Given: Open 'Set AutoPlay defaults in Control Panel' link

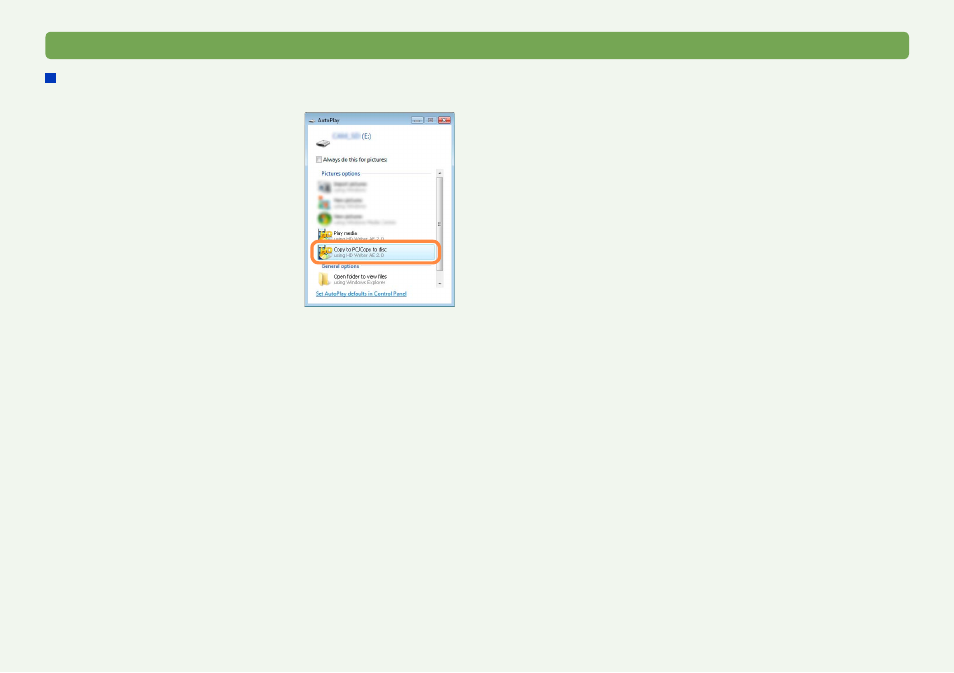Looking at the screenshot, I should tap(361, 294).
